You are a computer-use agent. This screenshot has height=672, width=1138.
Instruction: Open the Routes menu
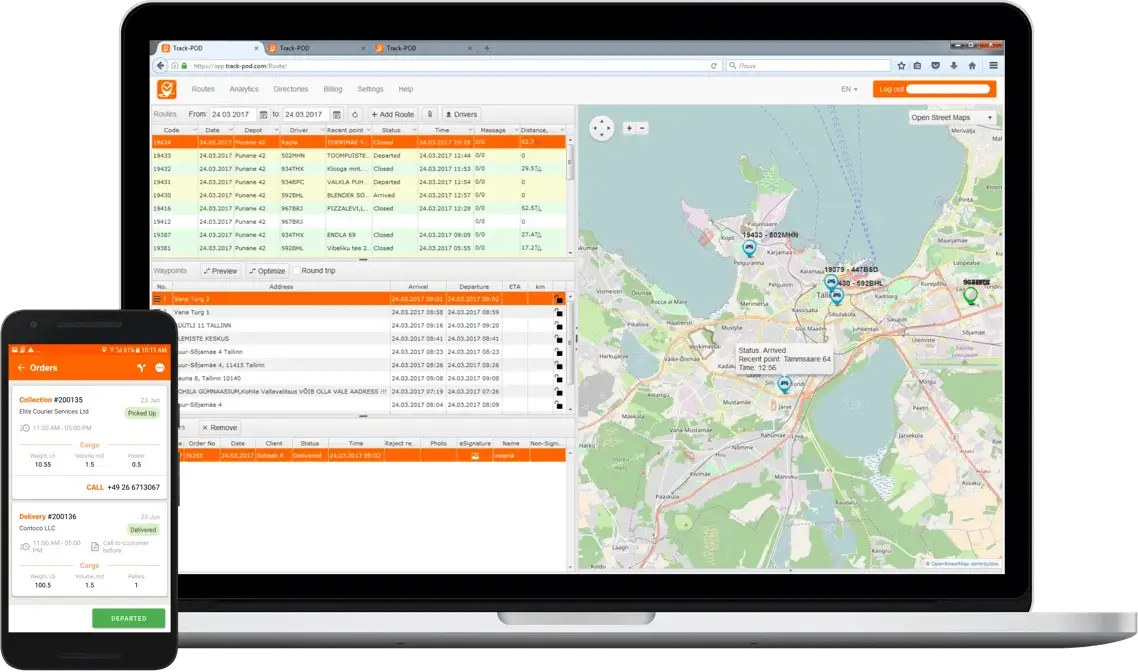203,89
